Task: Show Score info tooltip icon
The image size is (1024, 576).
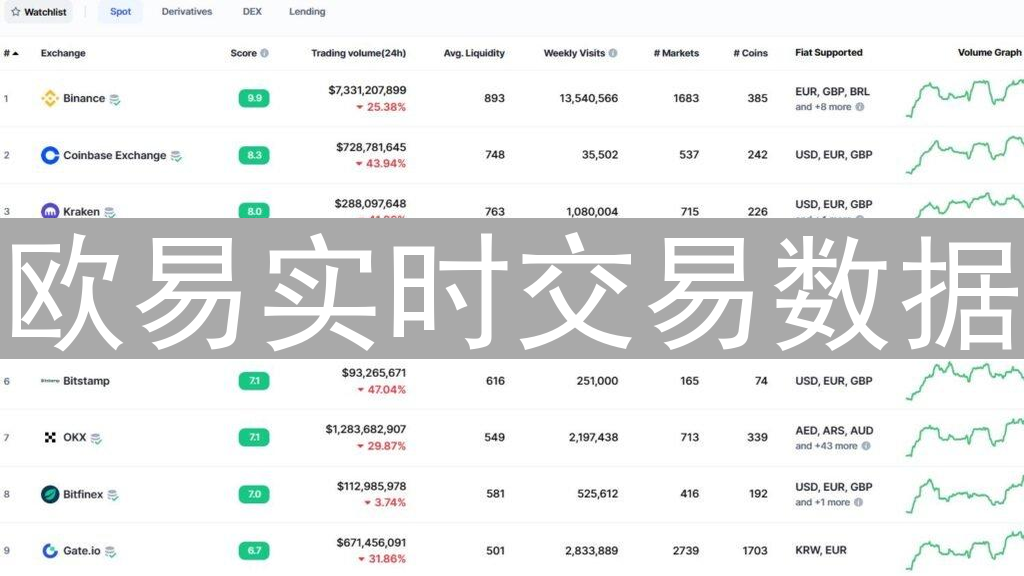Action: click(264, 53)
